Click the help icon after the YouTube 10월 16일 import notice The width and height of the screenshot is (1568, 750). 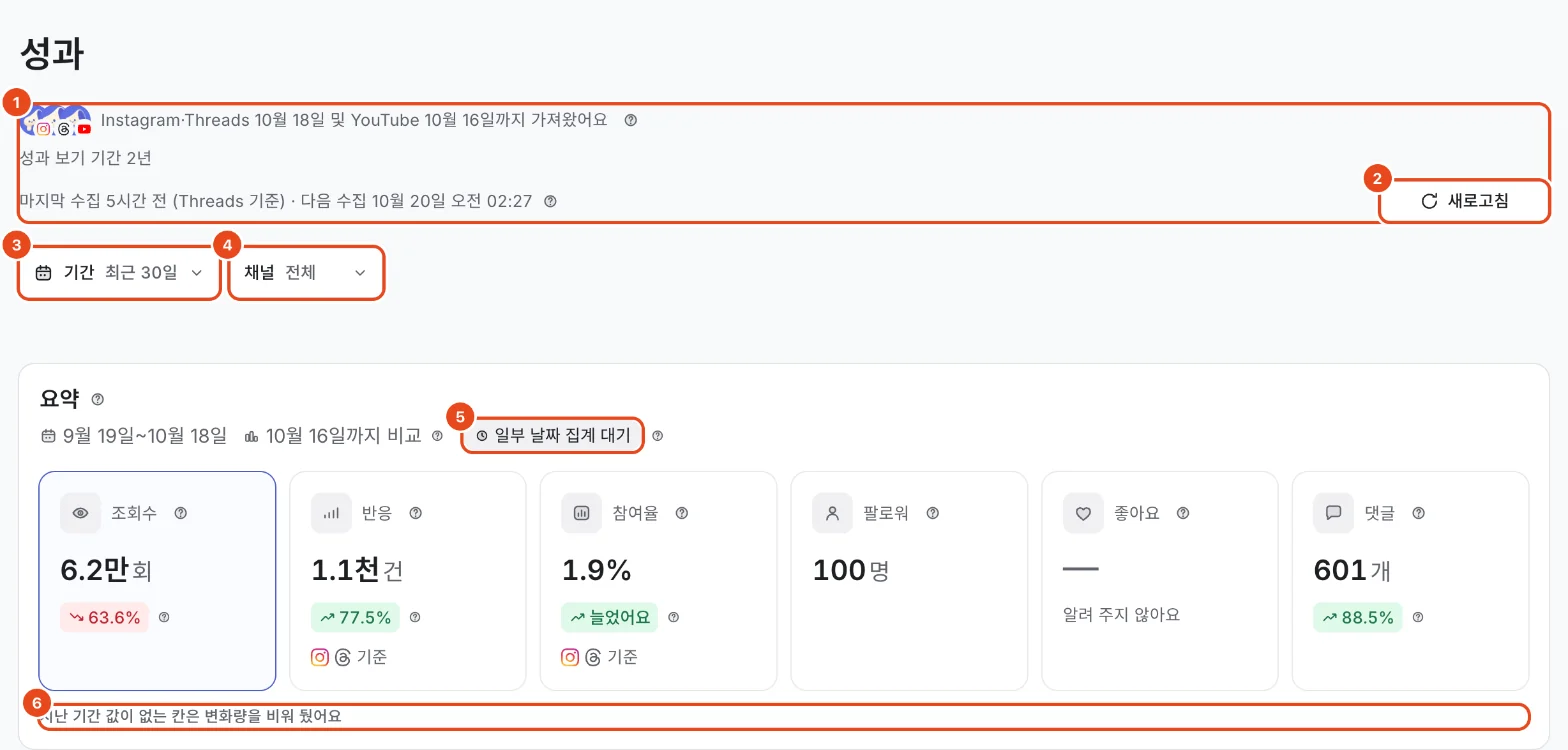[x=630, y=120]
